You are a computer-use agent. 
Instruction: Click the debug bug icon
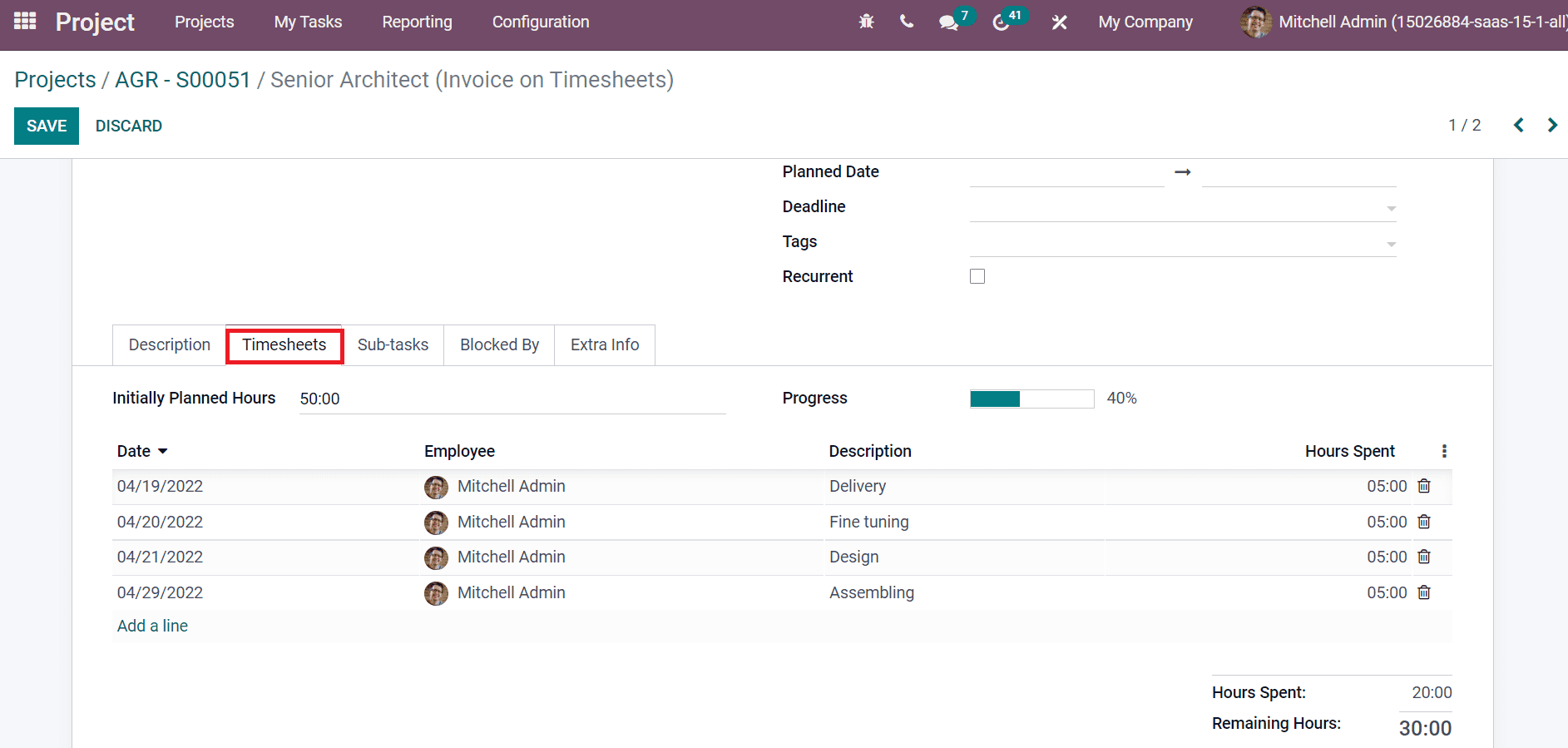pyautogui.click(x=866, y=22)
